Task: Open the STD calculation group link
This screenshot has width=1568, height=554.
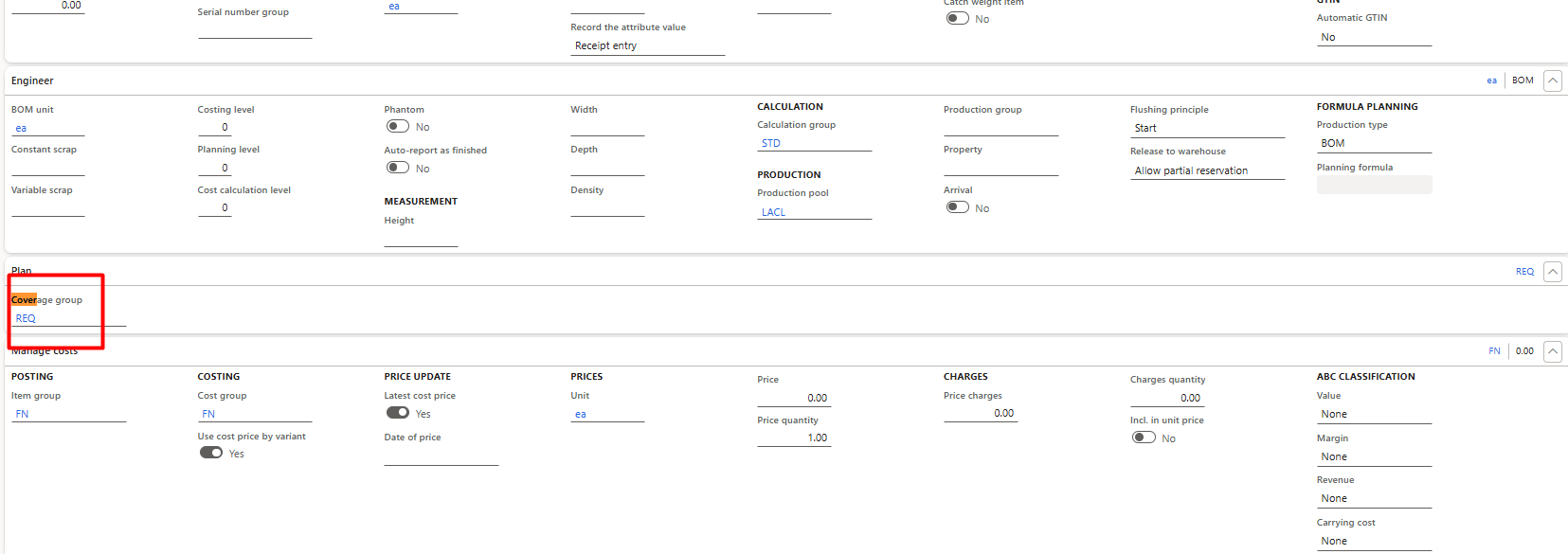Action: [x=771, y=144]
